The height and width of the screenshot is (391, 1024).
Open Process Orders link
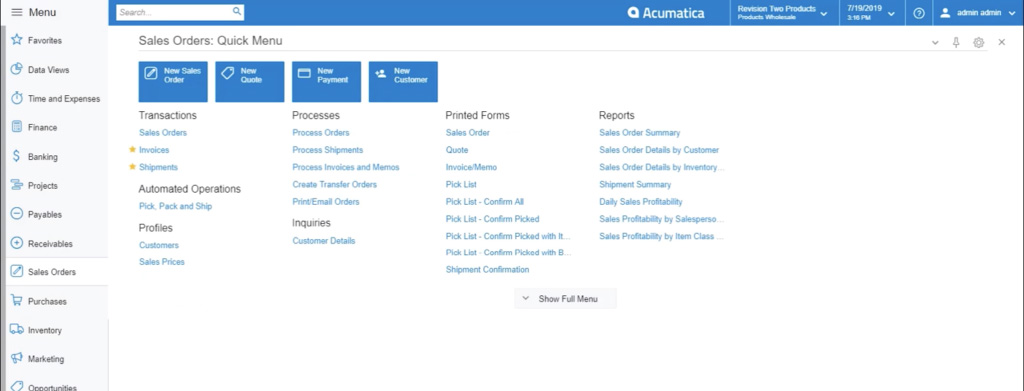point(321,133)
